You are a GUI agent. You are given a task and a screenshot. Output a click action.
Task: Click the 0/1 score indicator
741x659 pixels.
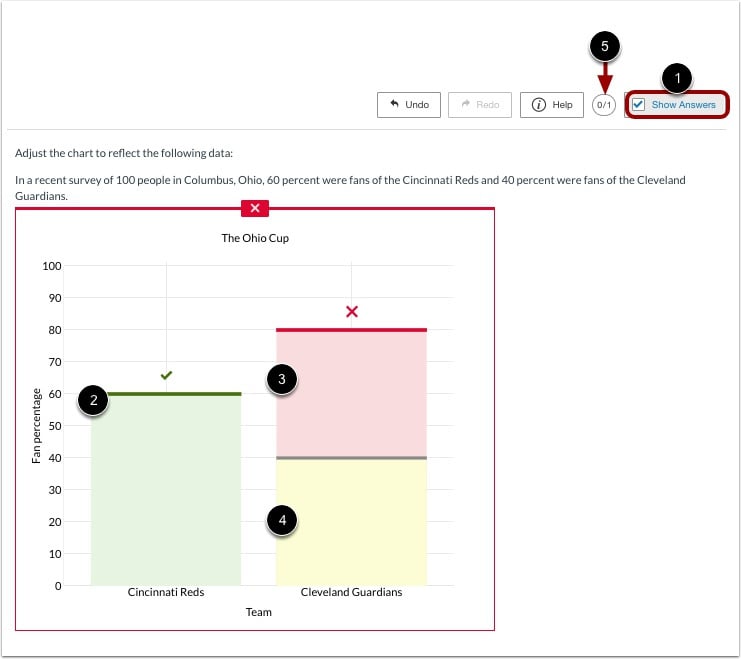[x=604, y=104]
